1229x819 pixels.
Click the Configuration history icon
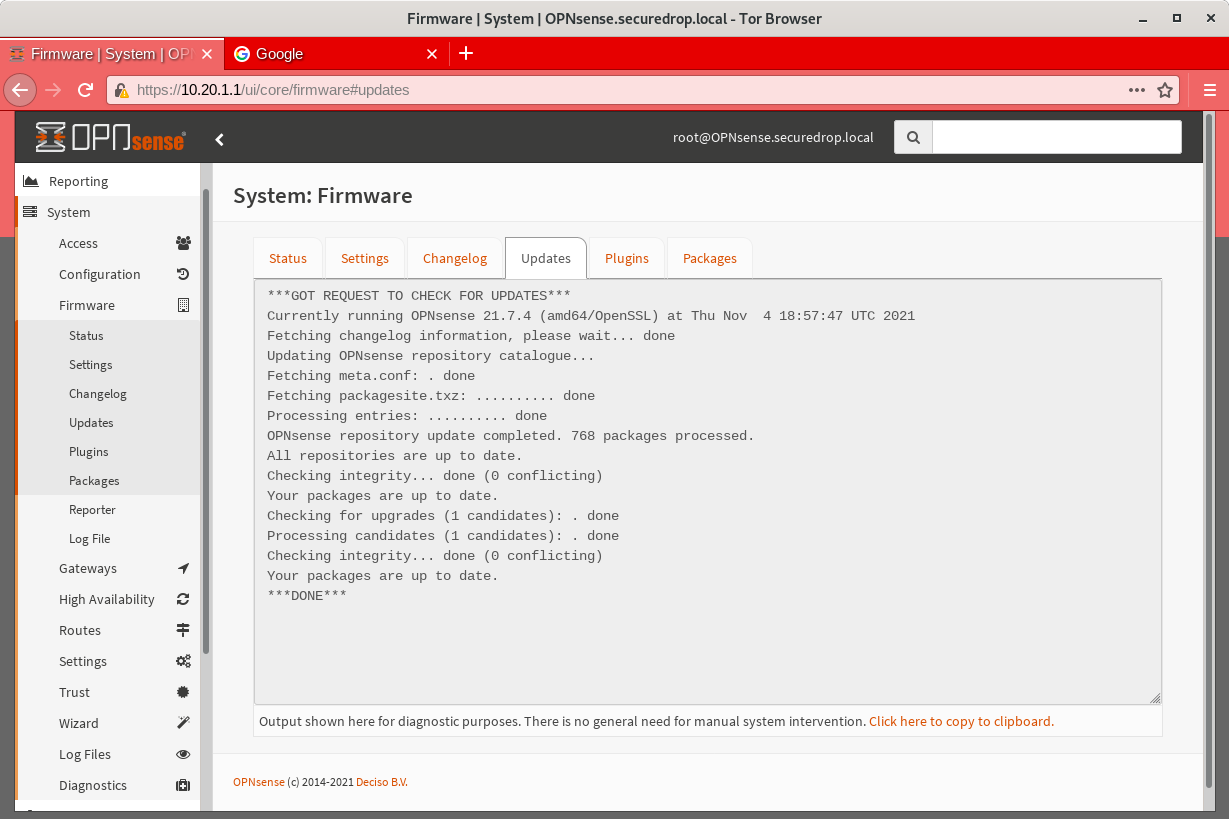coord(182,274)
